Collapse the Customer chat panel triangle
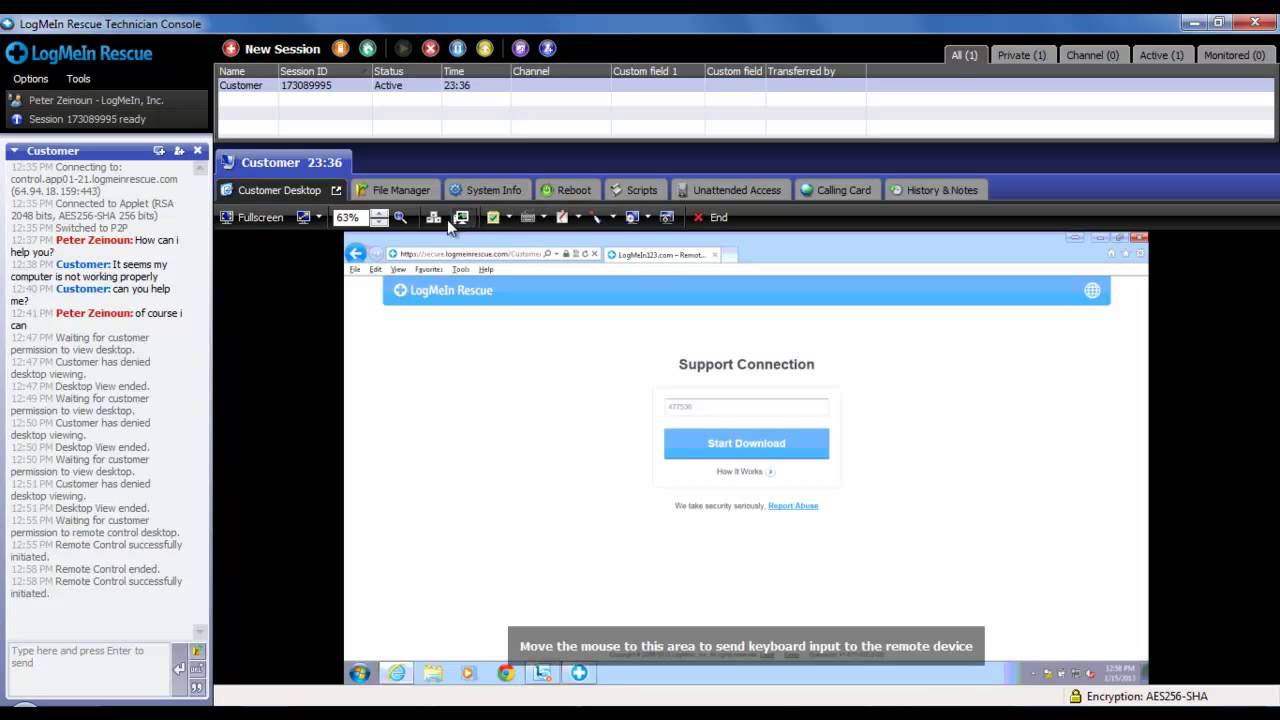The width and height of the screenshot is (1280, 720). click(14, 150)
